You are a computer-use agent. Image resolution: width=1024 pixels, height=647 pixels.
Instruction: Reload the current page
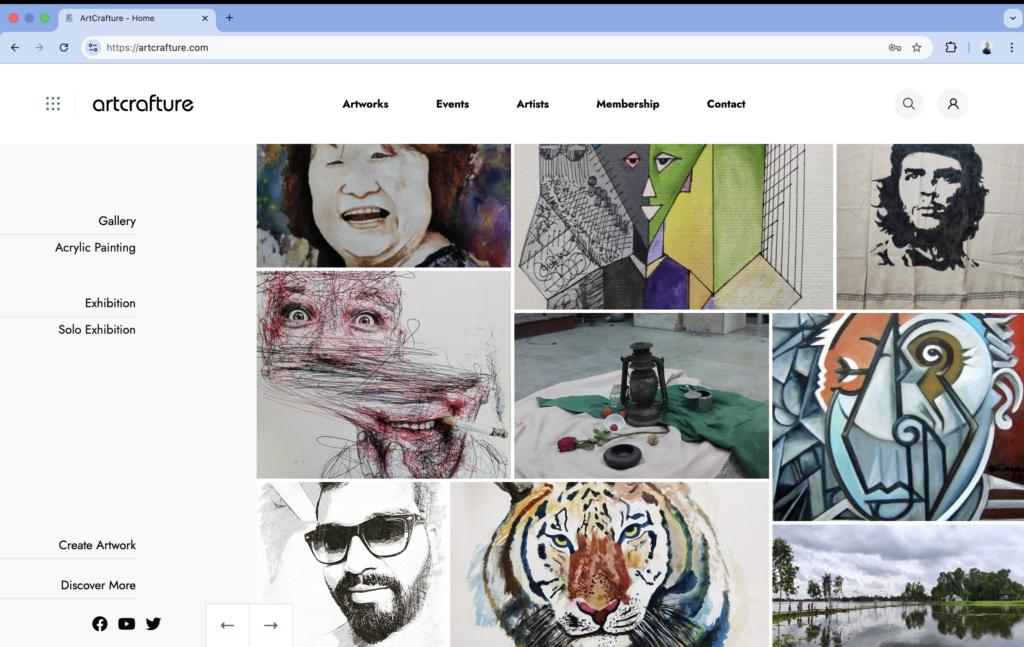coord(63,47)
